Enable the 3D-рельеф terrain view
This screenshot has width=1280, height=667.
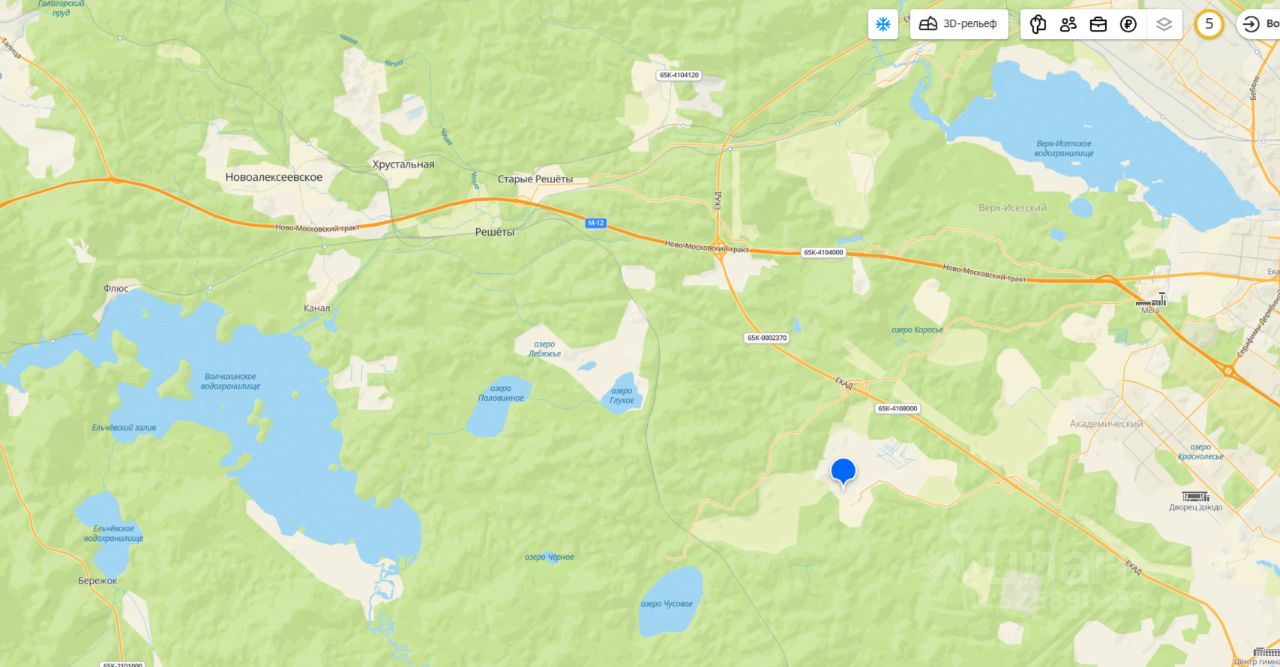[959, 24]
